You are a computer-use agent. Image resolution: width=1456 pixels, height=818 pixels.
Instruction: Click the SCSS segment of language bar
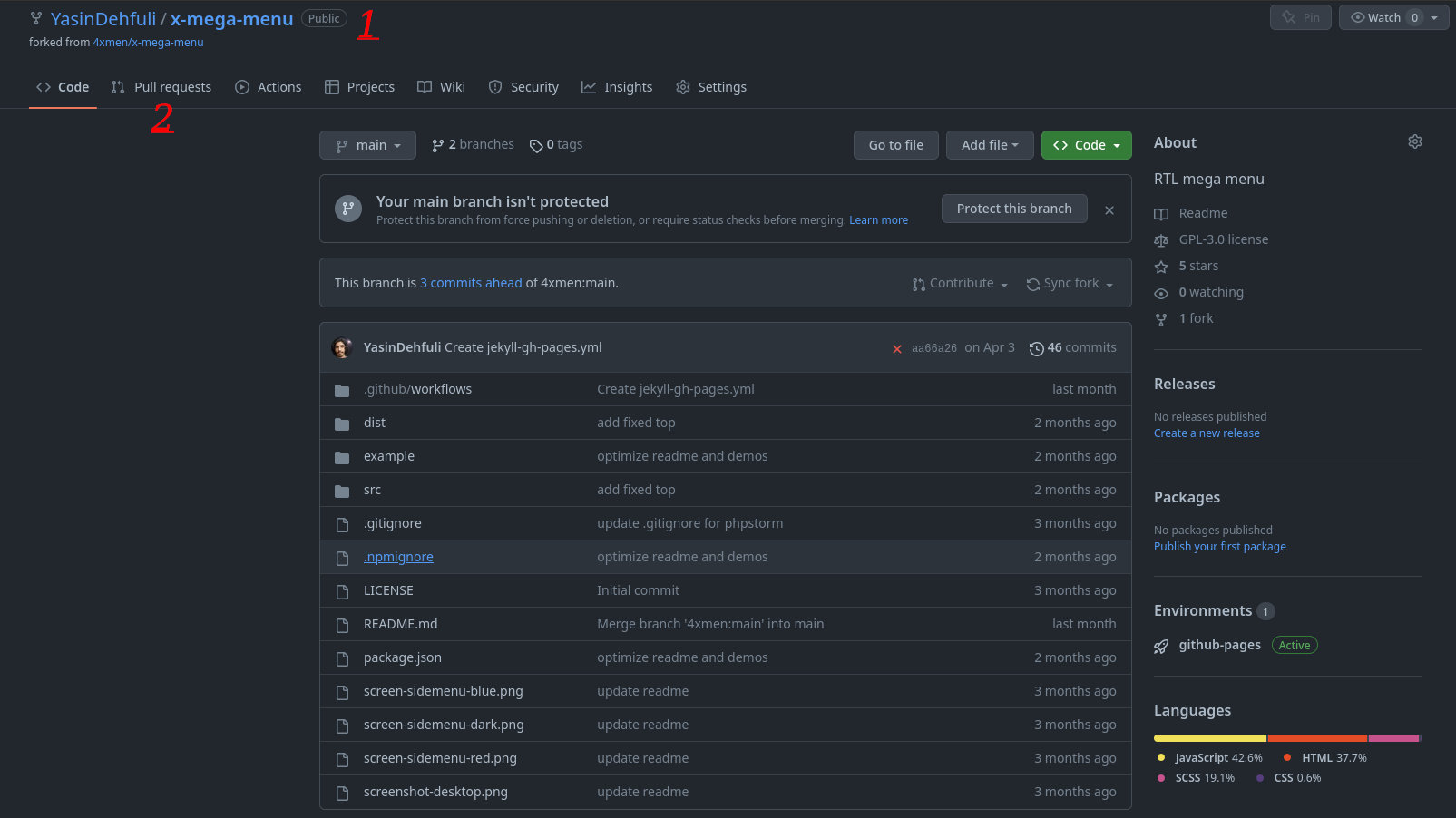[x=1393, y=738]
